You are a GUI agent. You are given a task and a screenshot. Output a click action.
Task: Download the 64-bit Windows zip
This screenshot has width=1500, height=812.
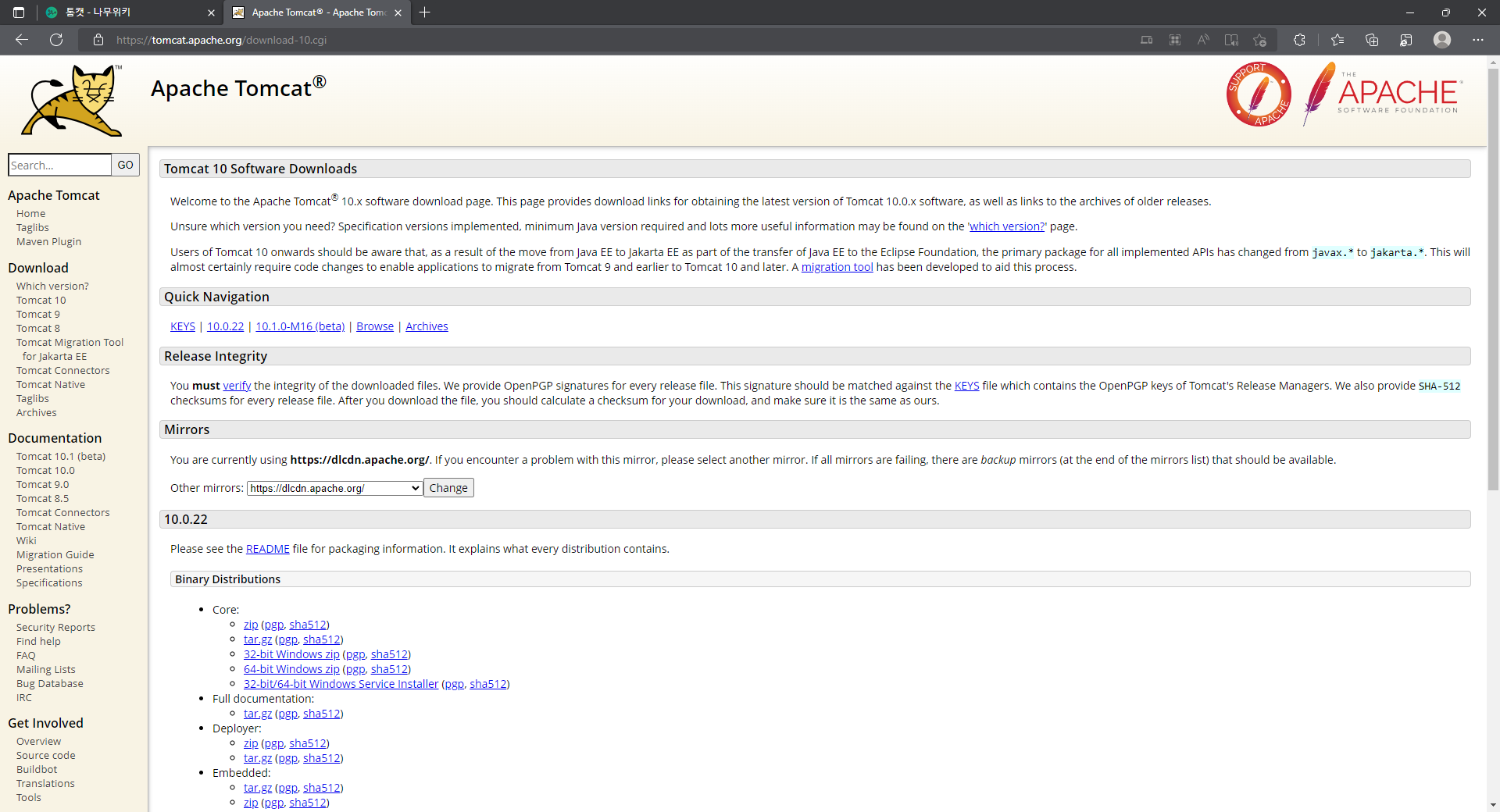(x=291, y=669)
